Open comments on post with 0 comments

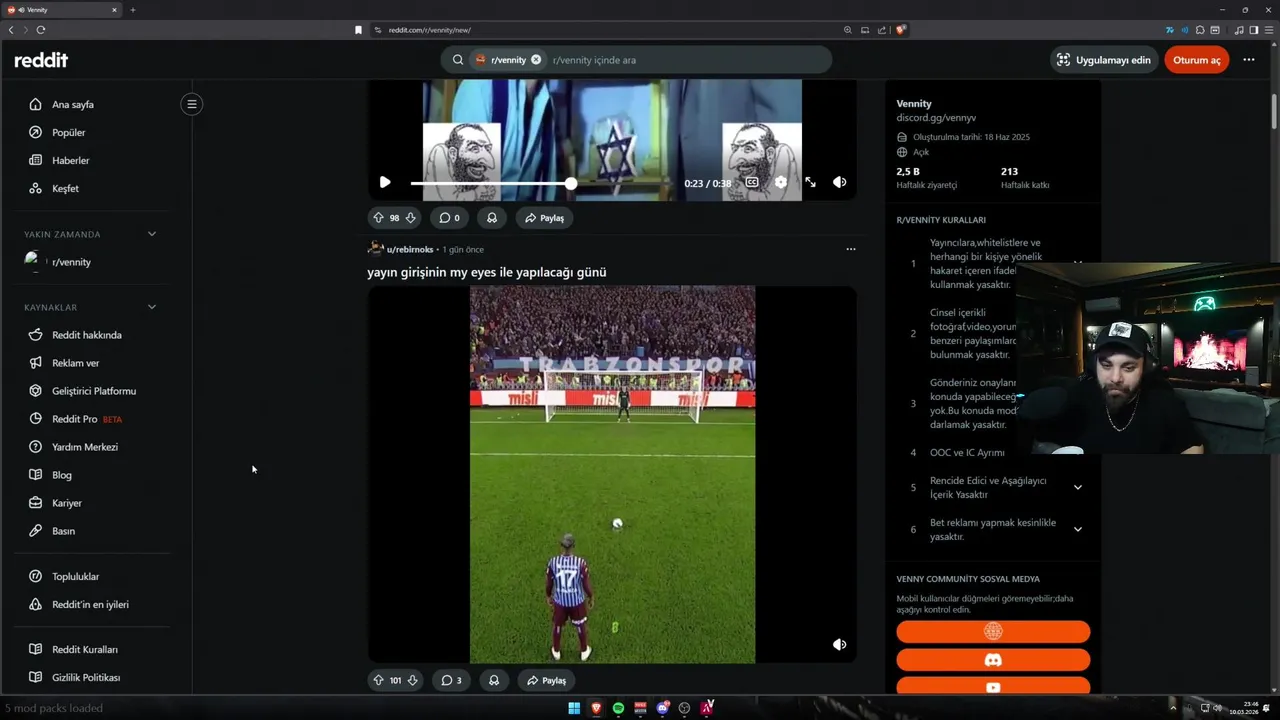pyautogui.click(x=450, y=217)
